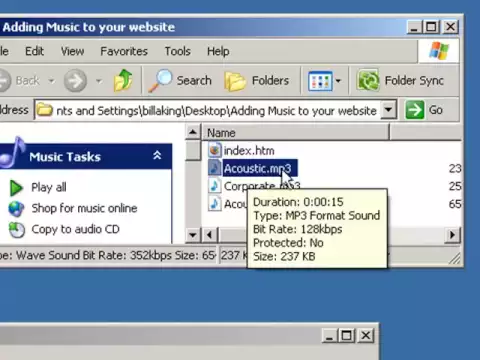Select the index.htm file name
480x360 pixels.
249,151
